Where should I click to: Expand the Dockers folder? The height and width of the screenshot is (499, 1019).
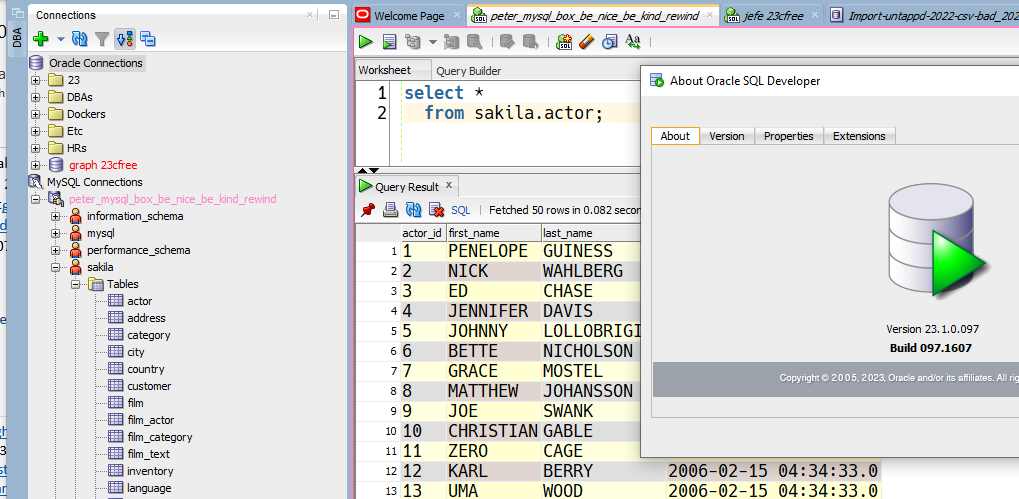(36, 114)
